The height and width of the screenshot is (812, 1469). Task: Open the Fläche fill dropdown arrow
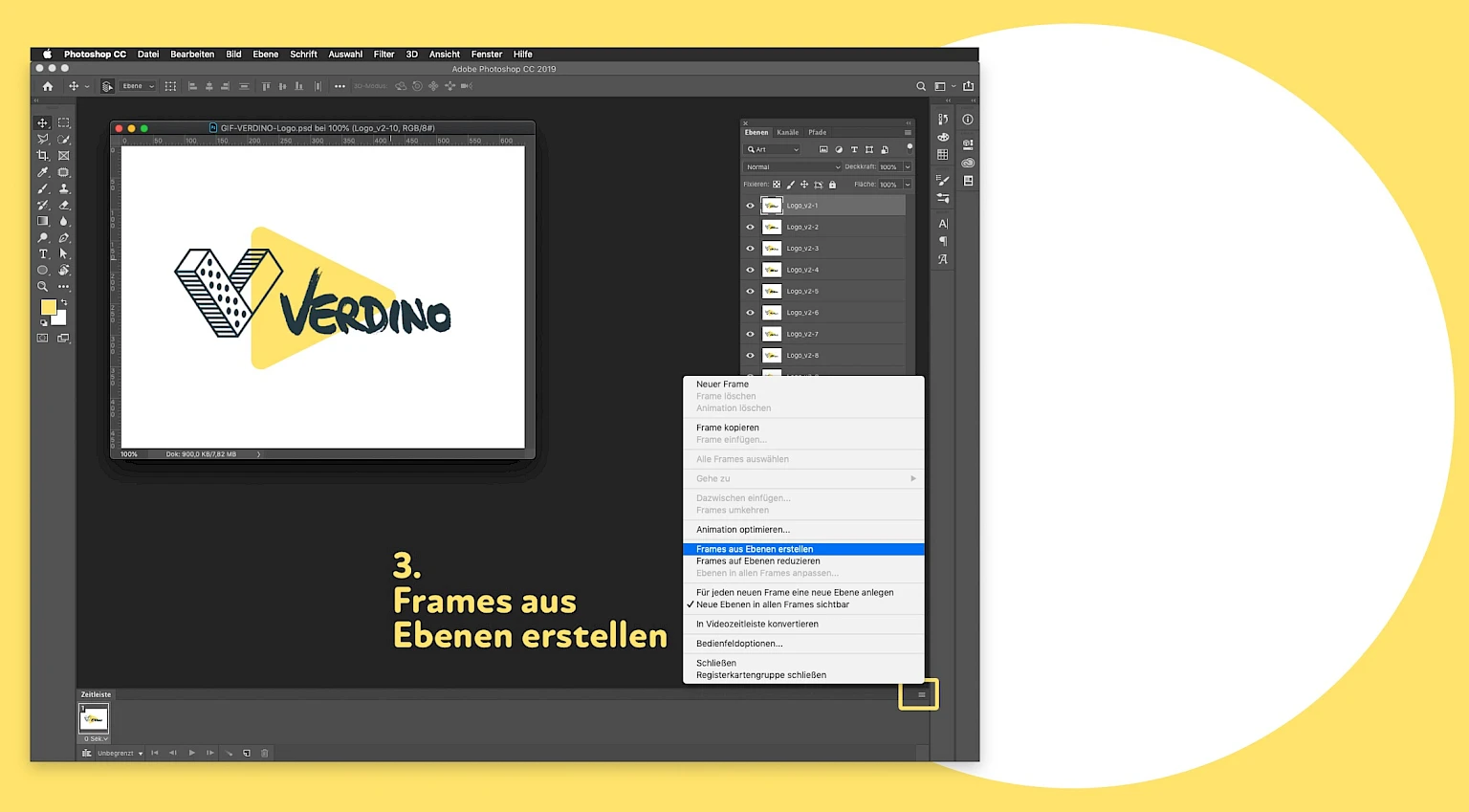pos(907,185)
